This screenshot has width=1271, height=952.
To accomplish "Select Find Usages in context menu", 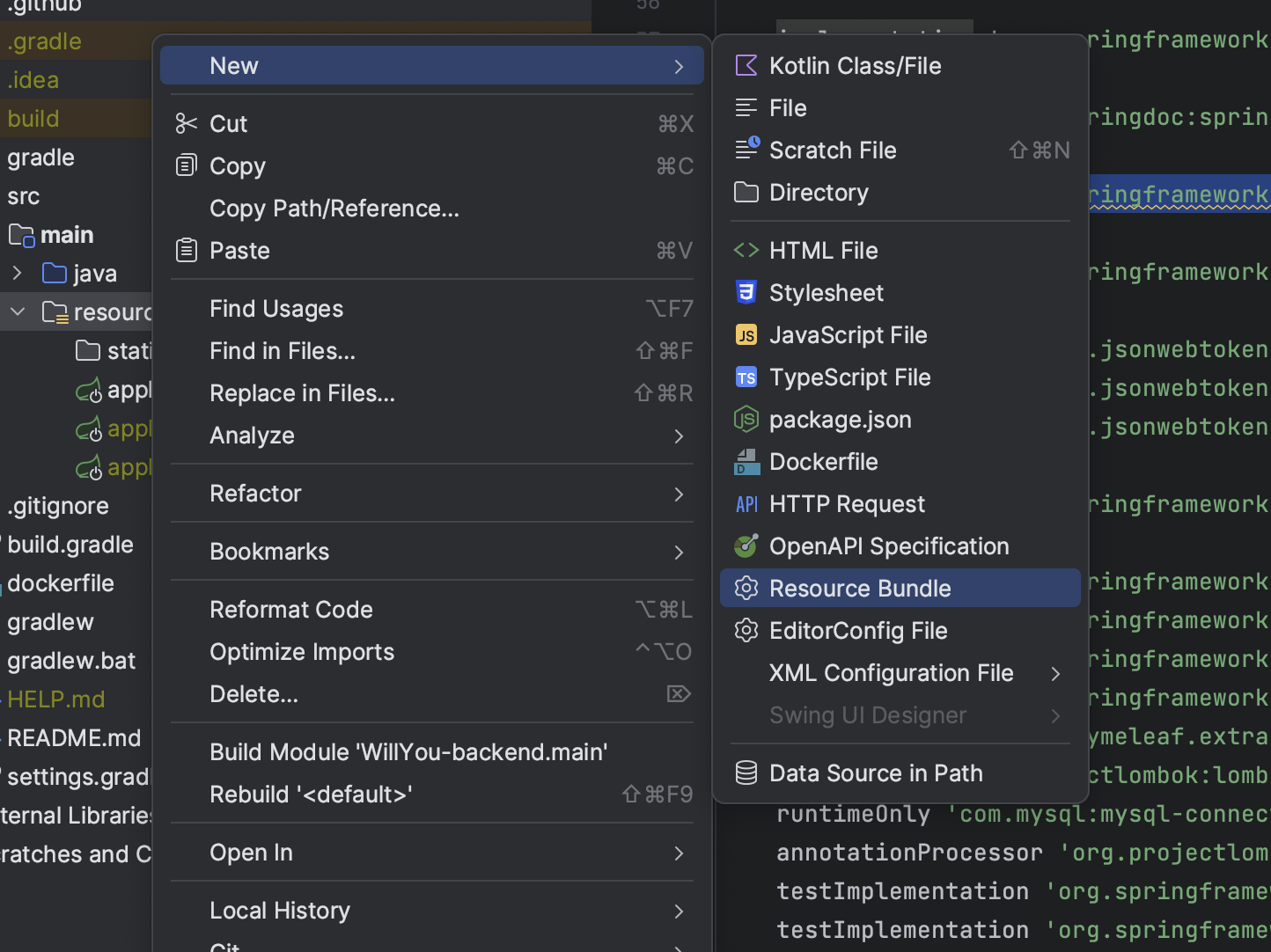I will [x=276, y=309].
